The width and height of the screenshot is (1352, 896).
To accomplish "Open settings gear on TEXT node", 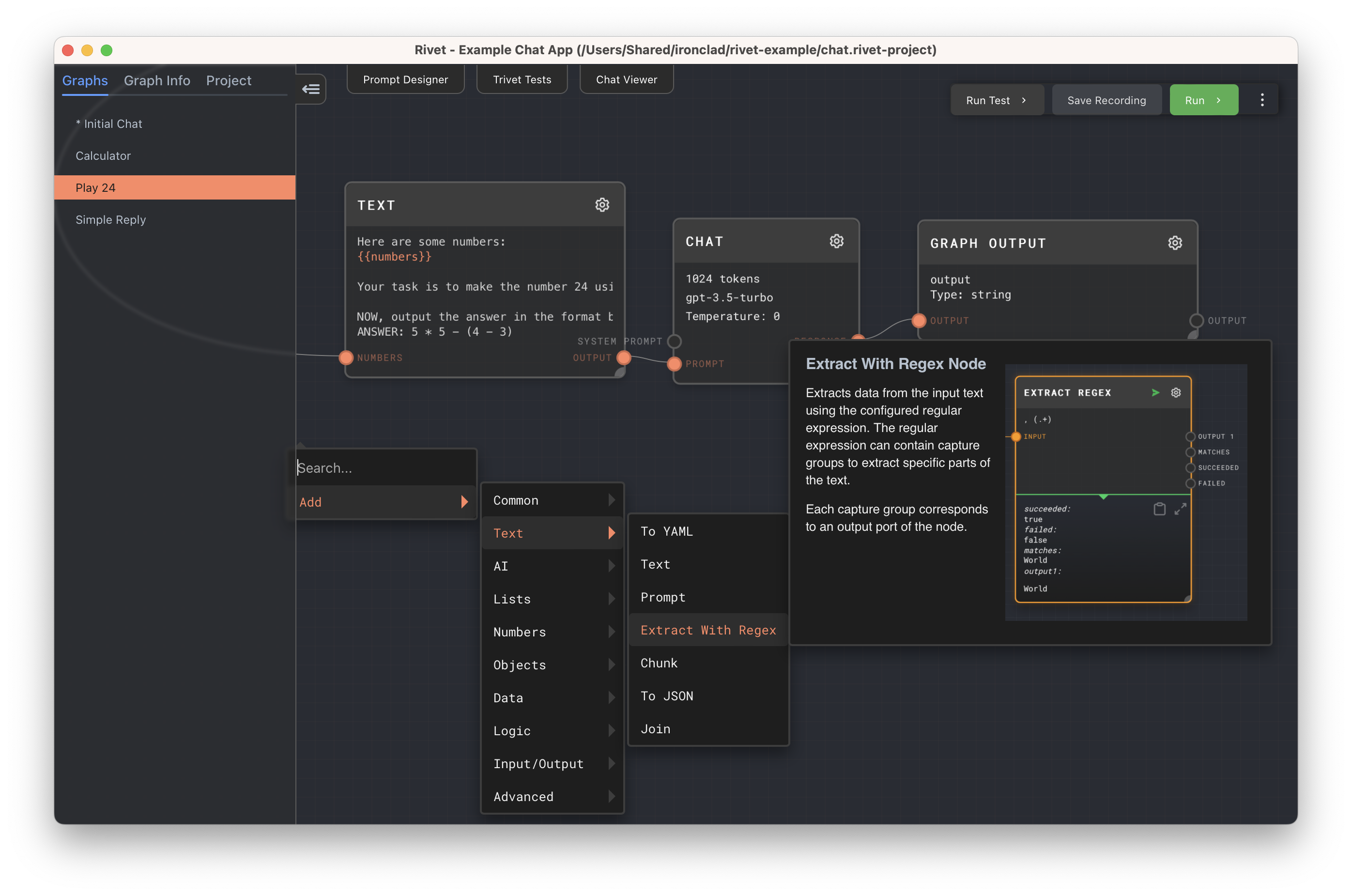I will coord(602,204).
